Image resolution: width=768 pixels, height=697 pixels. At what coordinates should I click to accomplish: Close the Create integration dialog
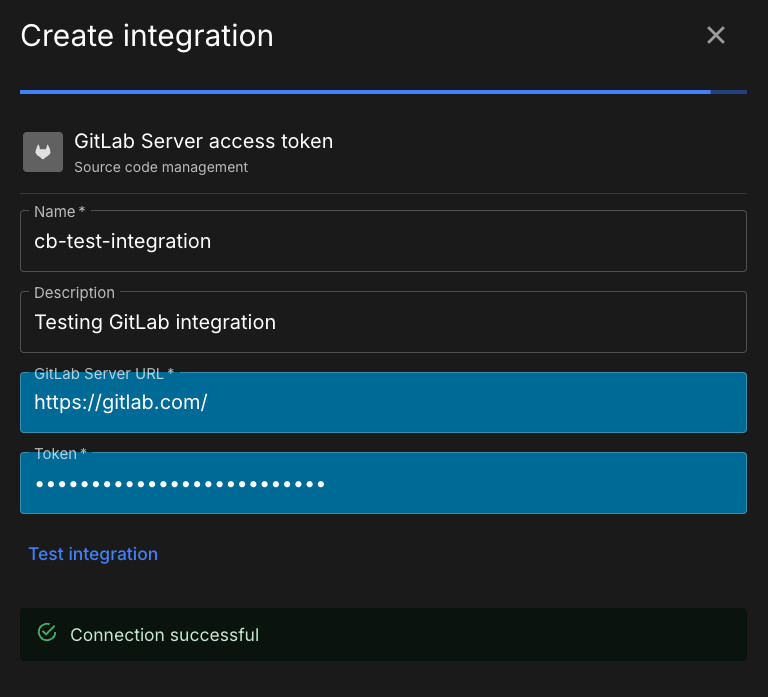(715, 36)
